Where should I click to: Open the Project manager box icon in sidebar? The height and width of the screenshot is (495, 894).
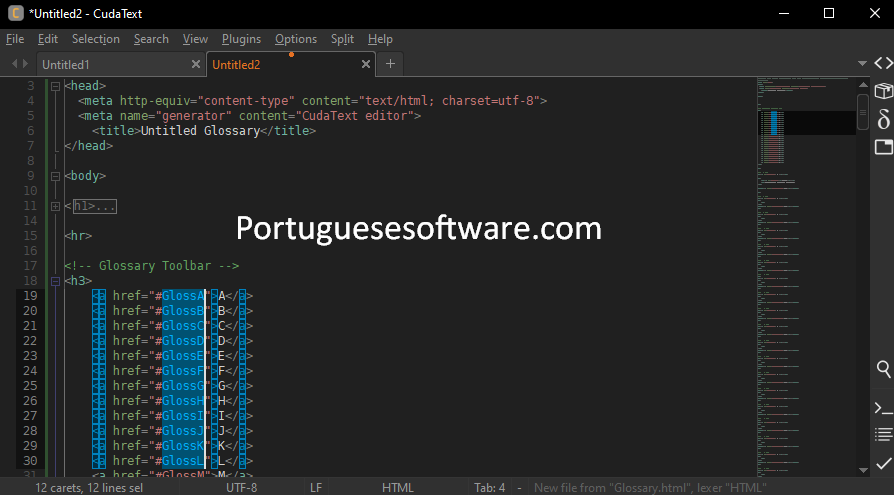click(x=883, y=91)
